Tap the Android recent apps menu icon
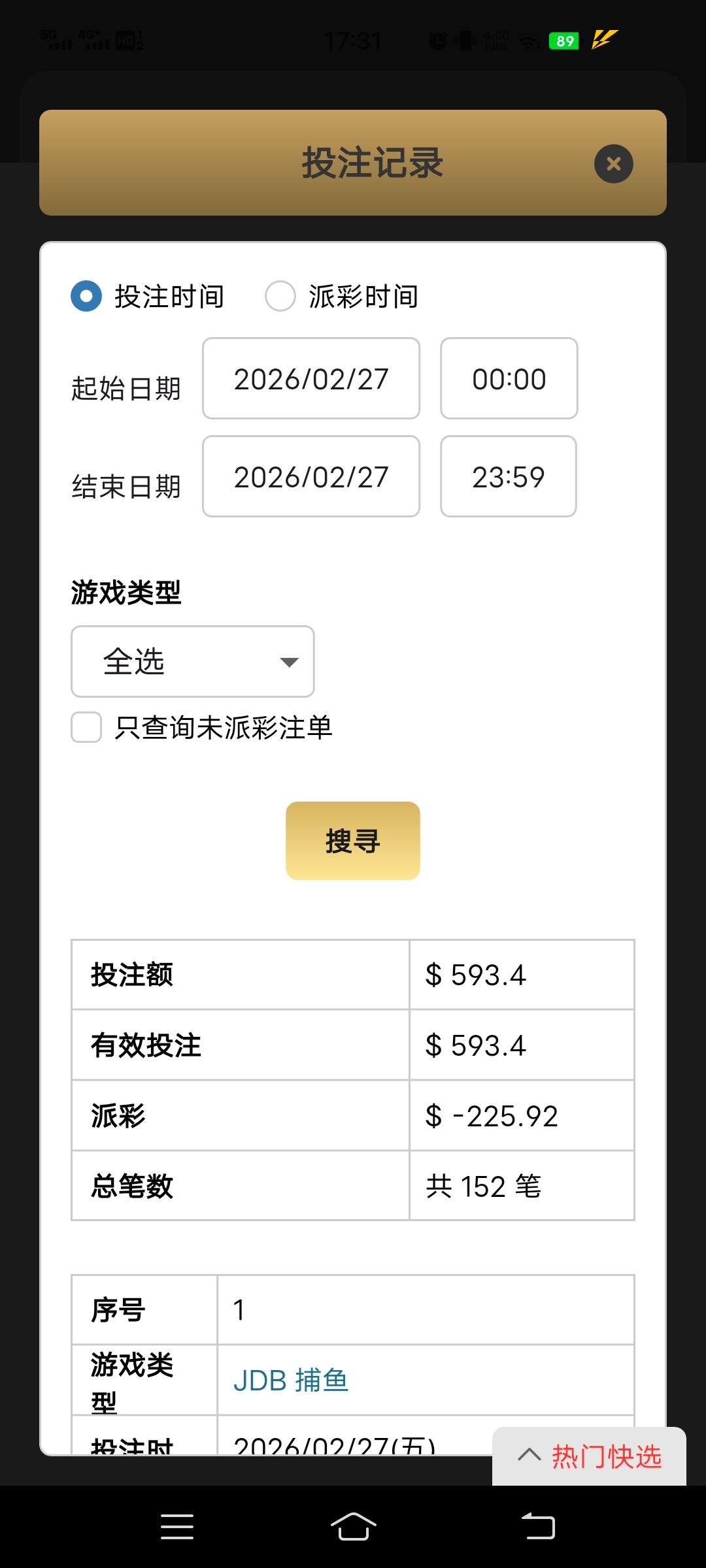Viewport: 706px width, 1568px height. (x=177, y=1527)
